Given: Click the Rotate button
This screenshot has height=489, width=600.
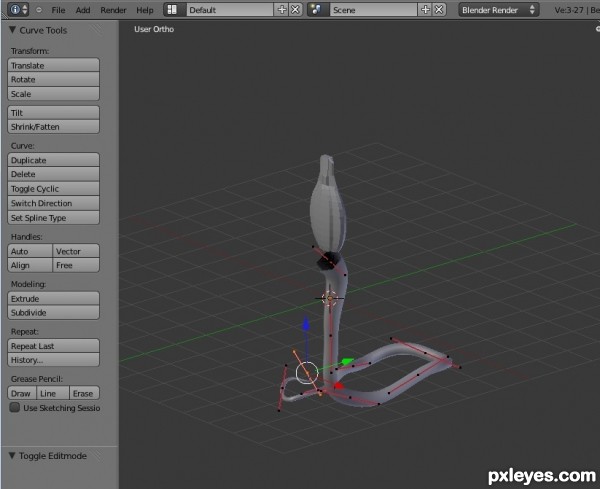Looking at the screenshot, I should [53, 79].
